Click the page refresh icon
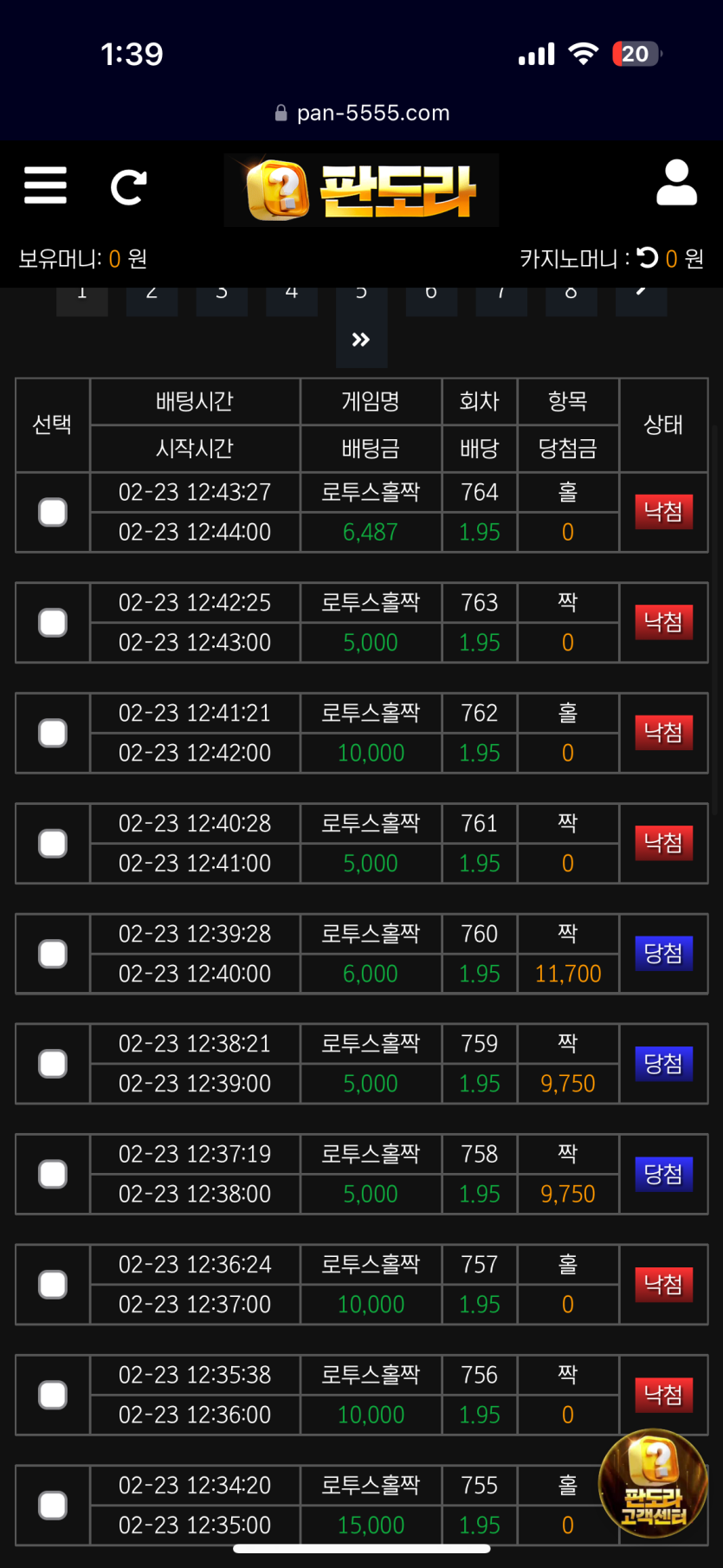The width and height of the screenshot is (723, 1568). 128,187
